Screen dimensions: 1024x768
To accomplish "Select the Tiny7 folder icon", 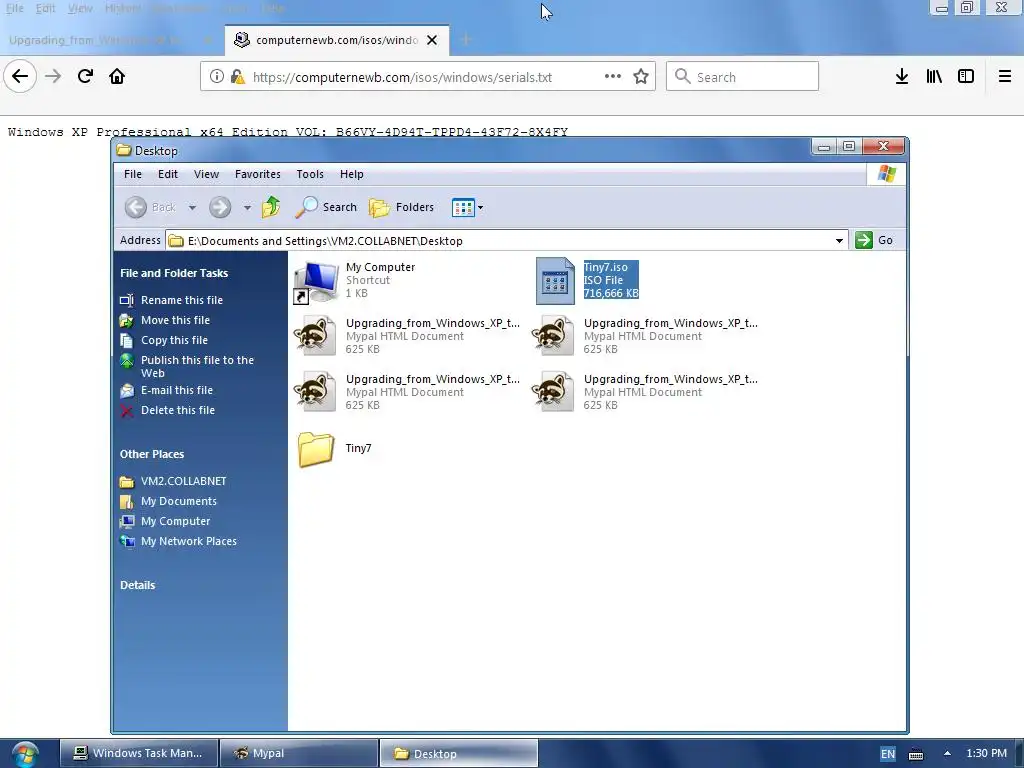I will tap(316, 449).
